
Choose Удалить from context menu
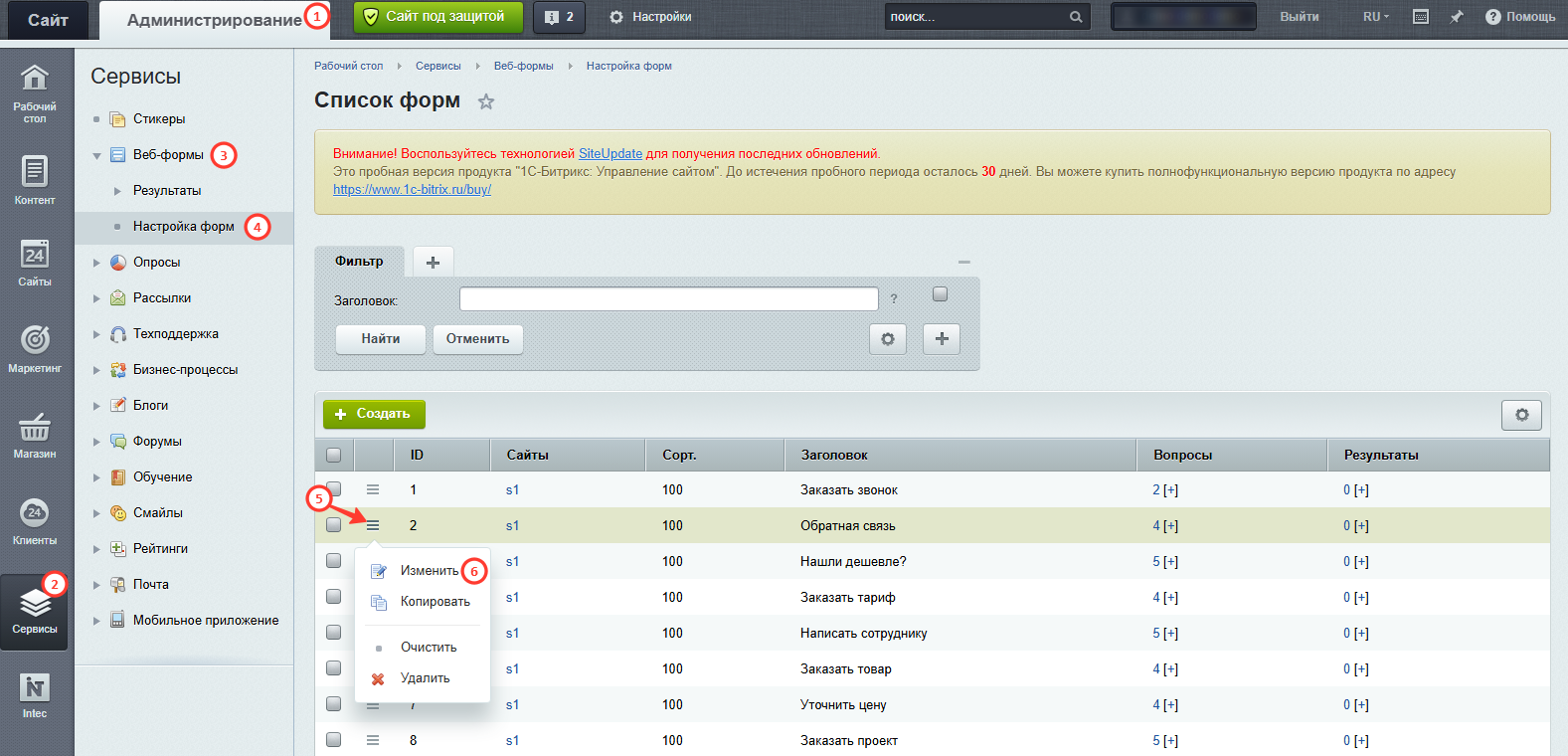pos(425,678)
